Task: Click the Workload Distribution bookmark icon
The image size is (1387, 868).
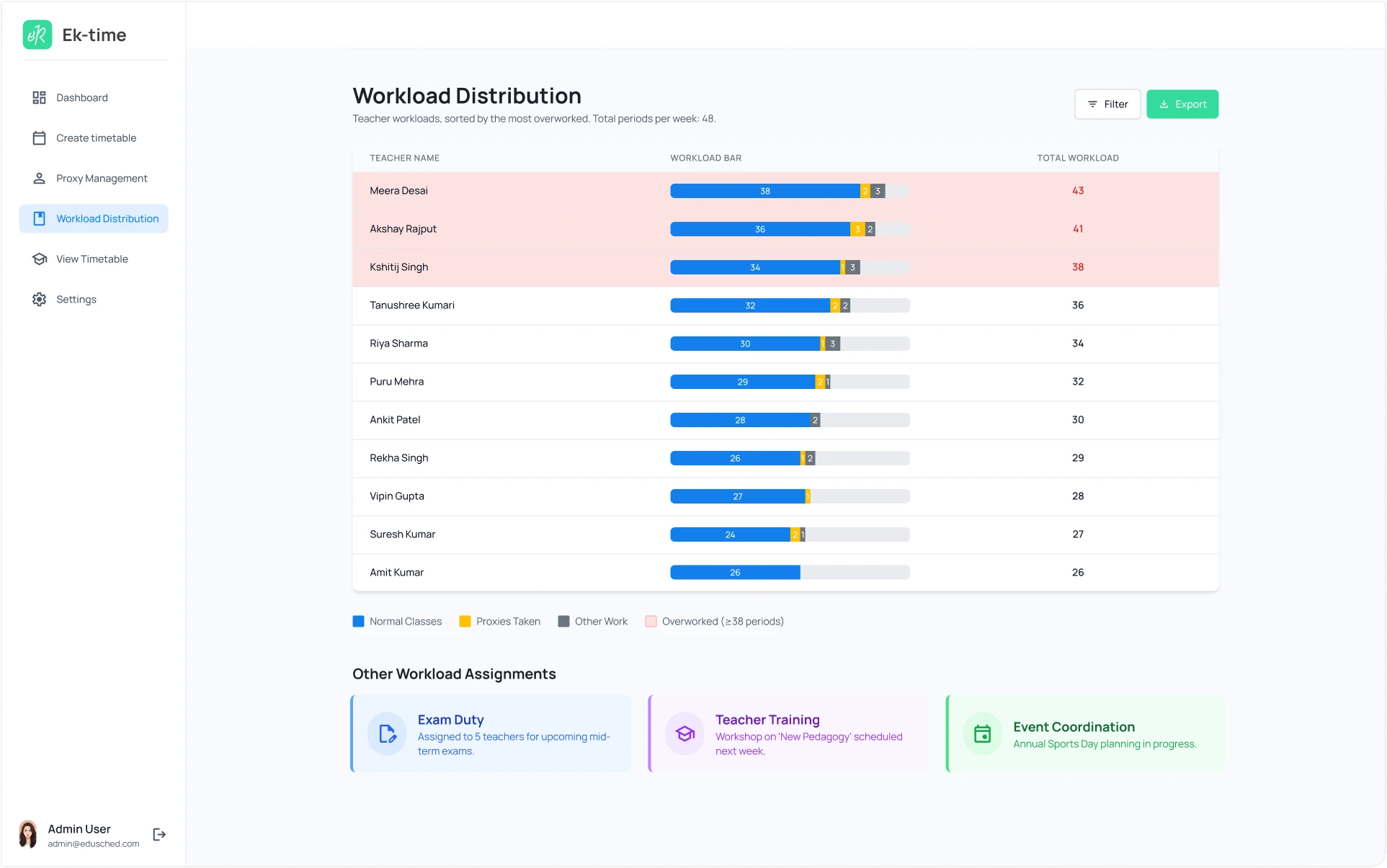Action: tap(40, 219)
